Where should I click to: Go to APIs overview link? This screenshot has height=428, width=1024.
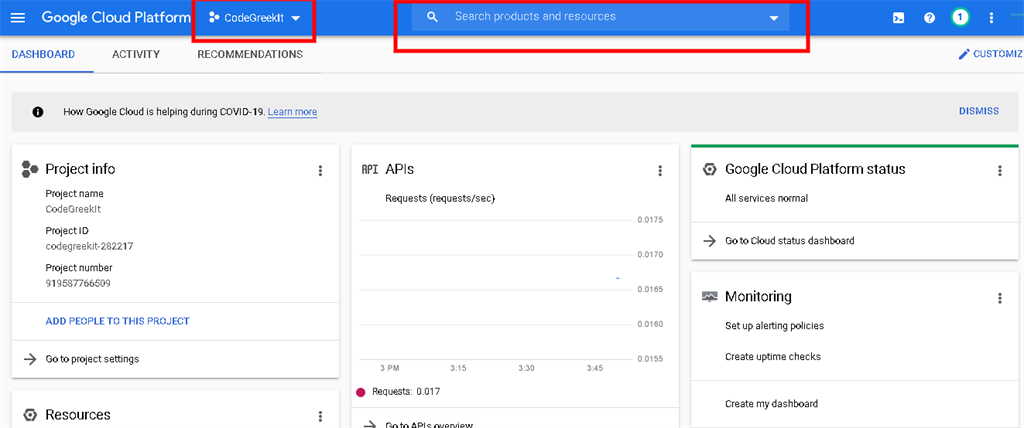tap(429, 425)
